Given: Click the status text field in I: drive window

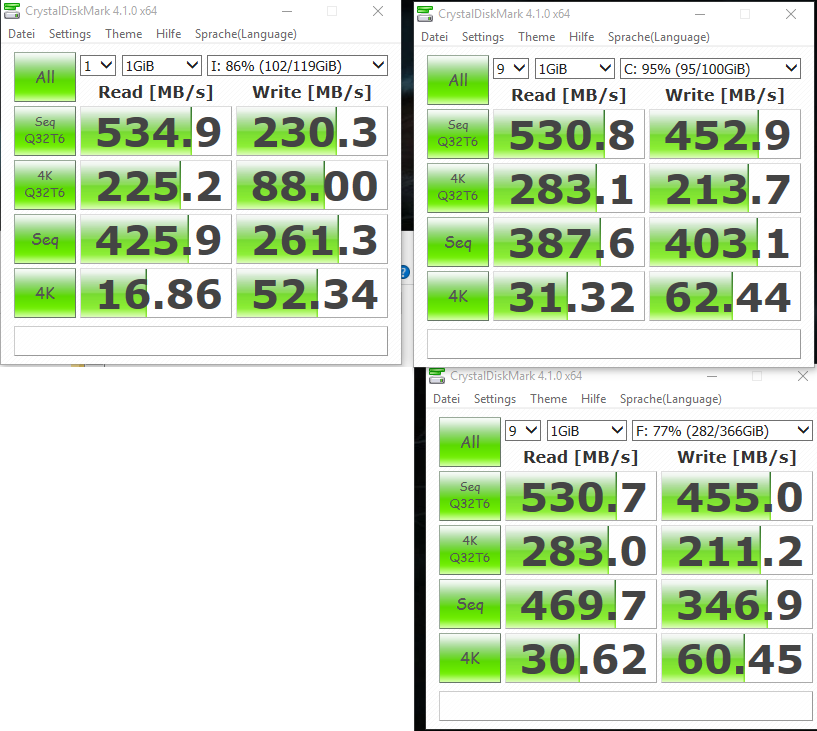Looking at the screenshot, I should 201,341.
